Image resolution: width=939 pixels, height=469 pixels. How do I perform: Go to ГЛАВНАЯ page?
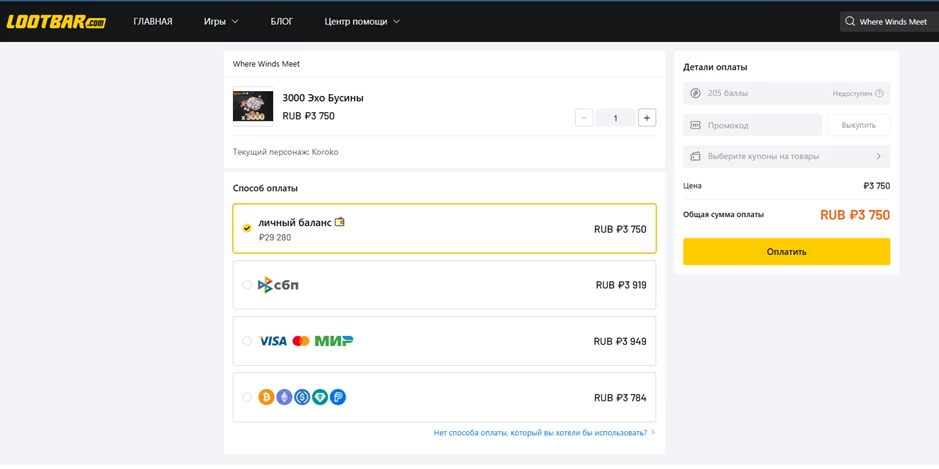coord(153,22)
